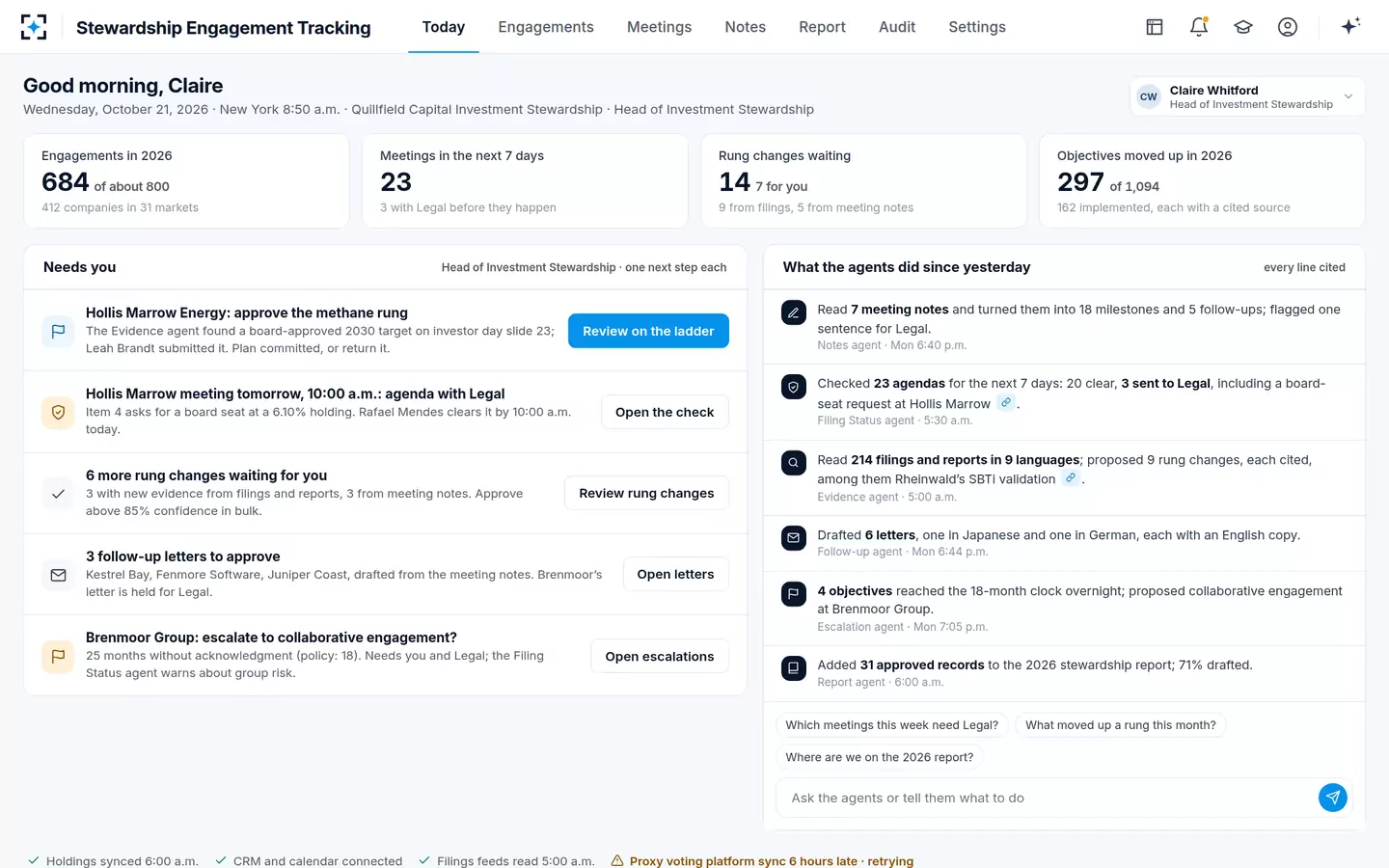
Task: Open the user account icon
Action: 1288,27
